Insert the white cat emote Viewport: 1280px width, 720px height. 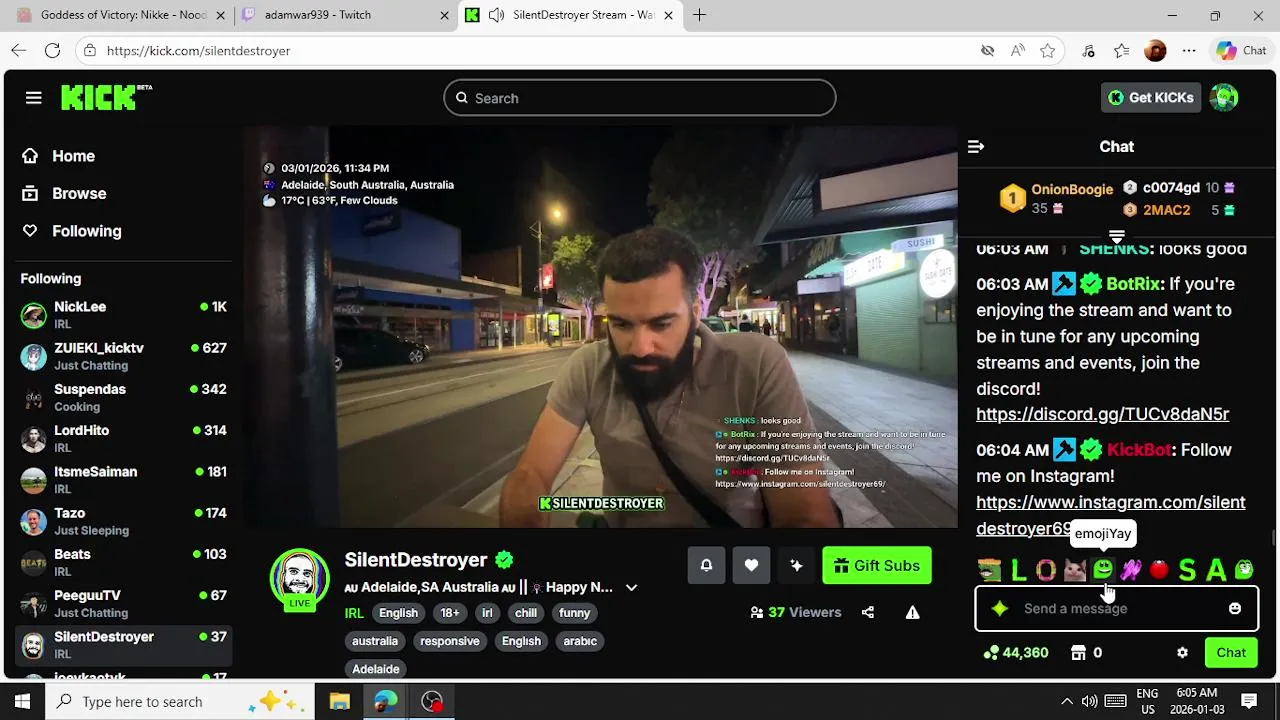(1074, 570)
